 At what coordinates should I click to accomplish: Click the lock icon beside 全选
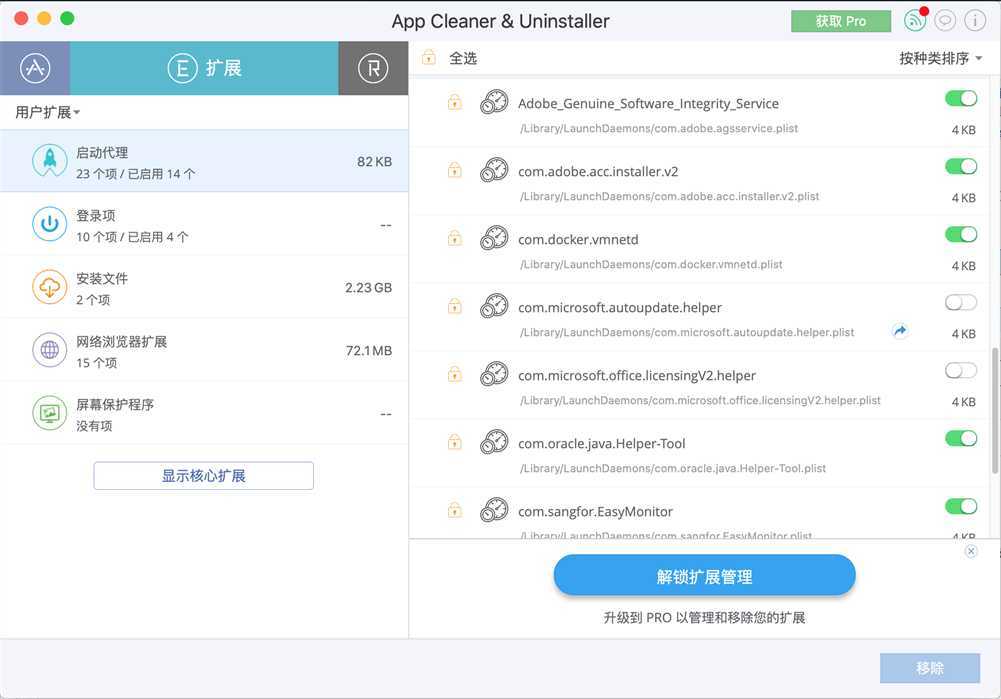pyautogui.click(x=429, y=57)
